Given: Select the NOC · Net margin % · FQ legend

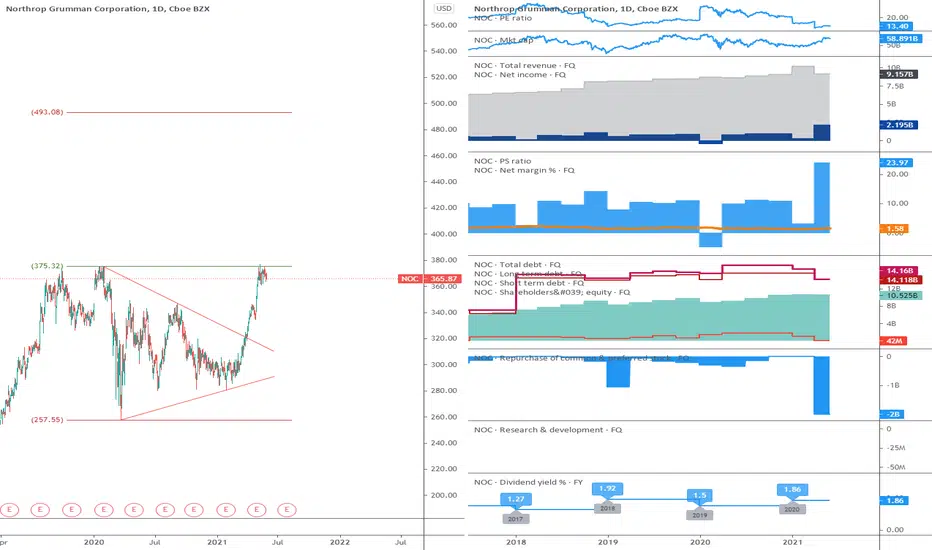Looking at the screenshot, I should tap(524, 171).
